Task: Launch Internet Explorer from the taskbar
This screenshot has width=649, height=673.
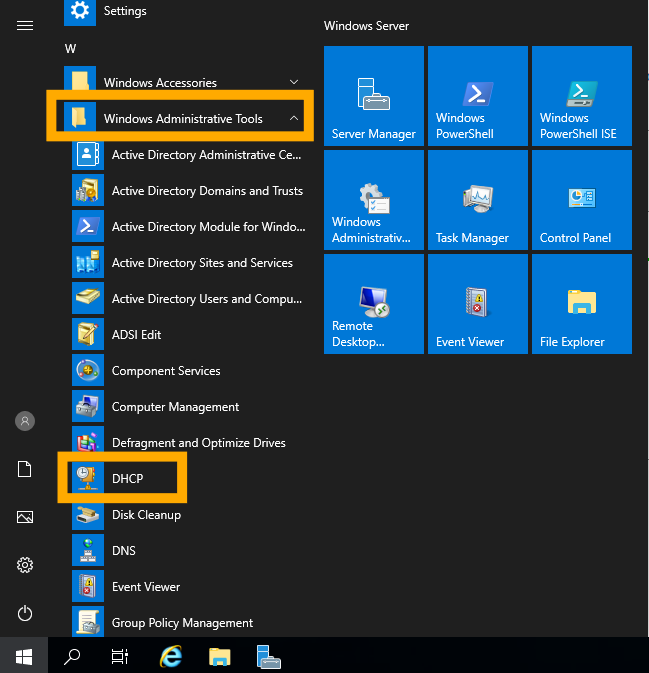Action: pos(171,657)
